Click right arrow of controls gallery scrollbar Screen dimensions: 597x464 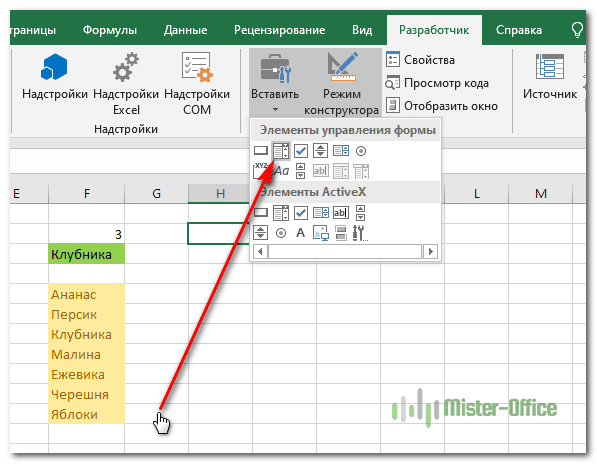[x=431, y=251]
